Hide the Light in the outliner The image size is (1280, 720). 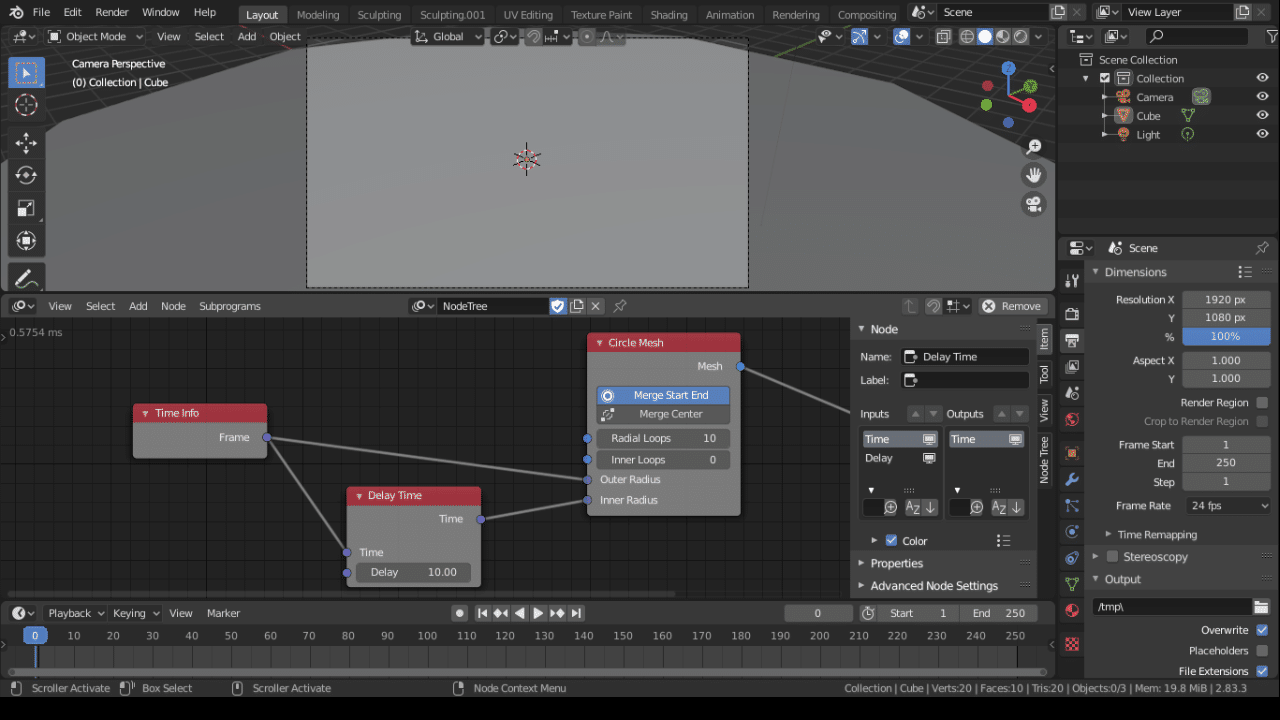(1262, 135)
